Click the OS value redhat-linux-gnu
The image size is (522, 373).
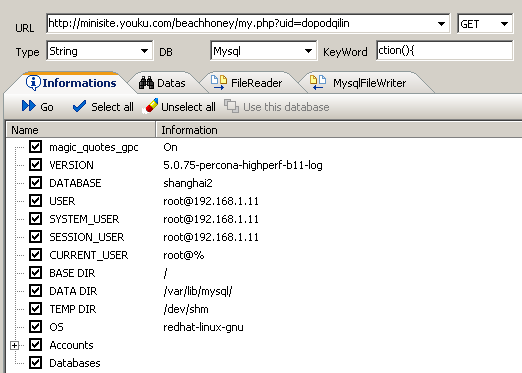point(203,327)
